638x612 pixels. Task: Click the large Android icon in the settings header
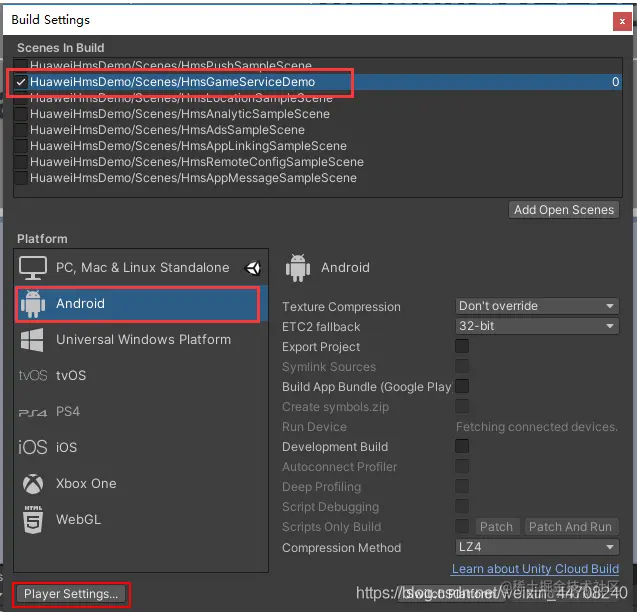coord(298,268)
